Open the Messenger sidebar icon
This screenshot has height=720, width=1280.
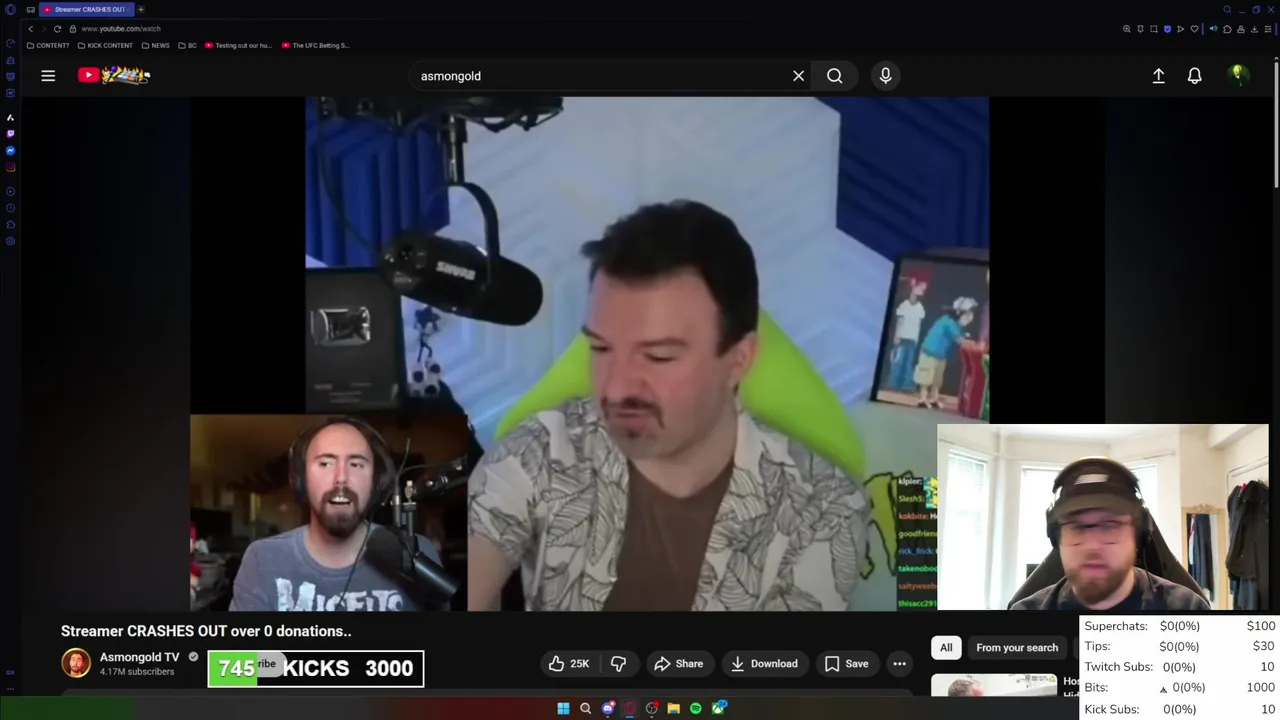10,150
